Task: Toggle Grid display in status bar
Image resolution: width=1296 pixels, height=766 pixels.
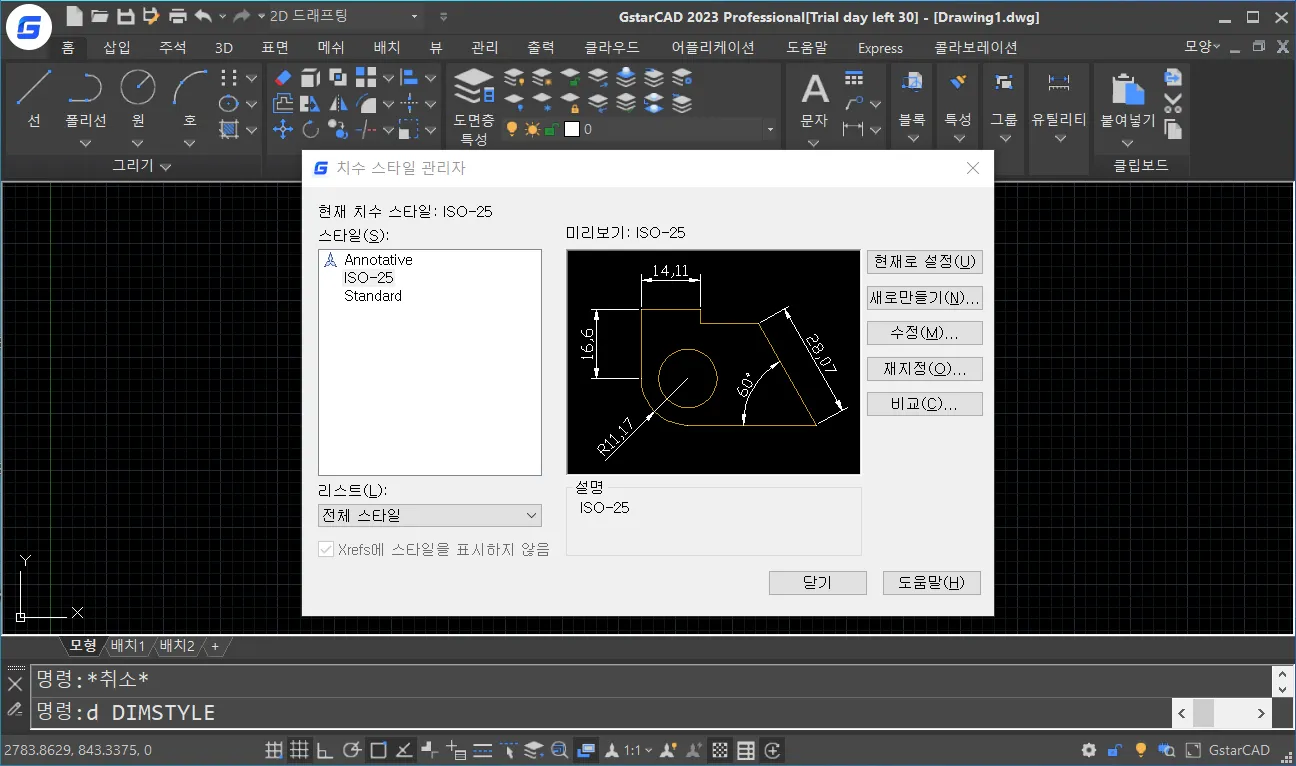Action: [299, 750]
